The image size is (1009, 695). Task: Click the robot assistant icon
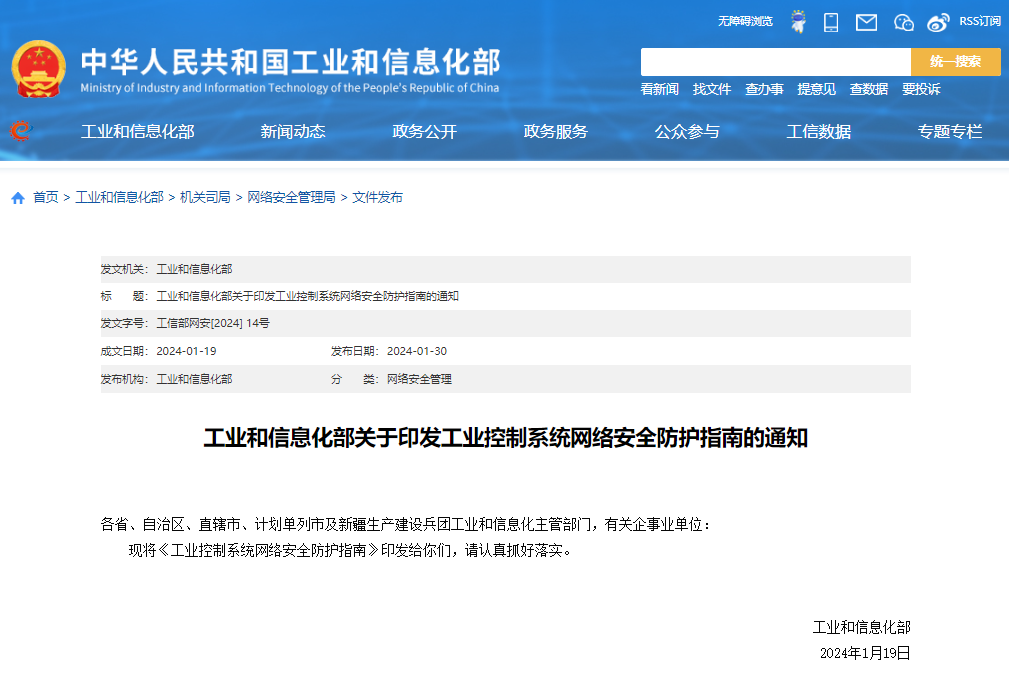(x=798, y=21)
